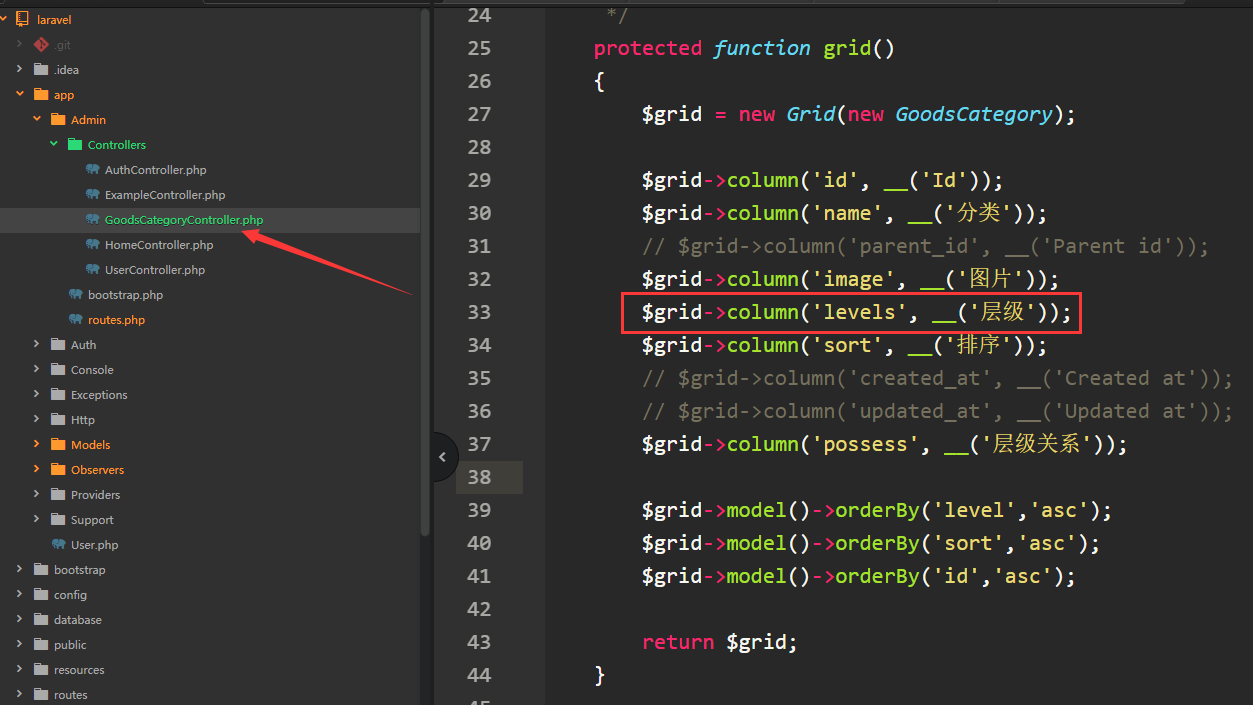Screen dimensions: 1253x705
Task: Click the HomeController.php file icon
Action: tap(93, 244)
